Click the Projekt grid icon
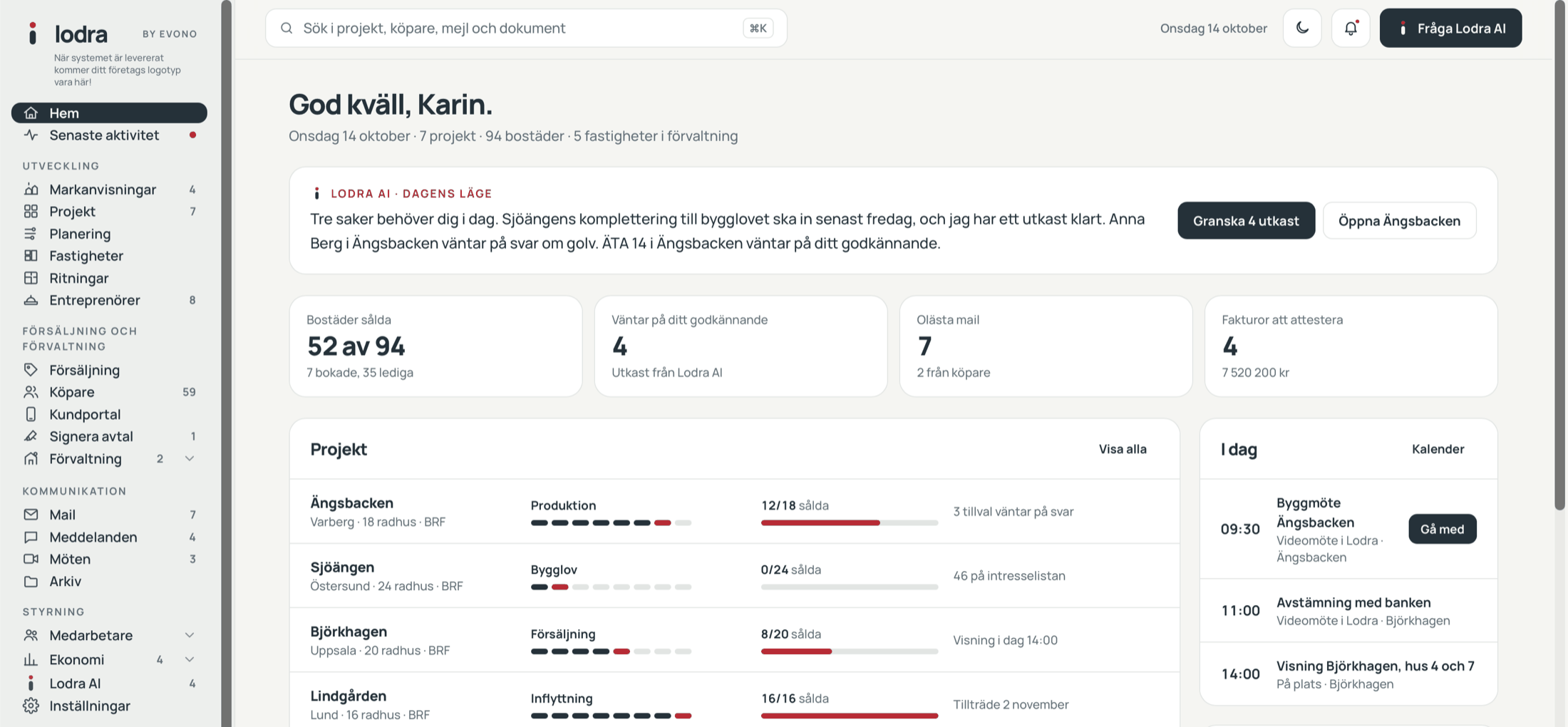Viewport: 1568px width, 727px height. click(x=31, y=211)
